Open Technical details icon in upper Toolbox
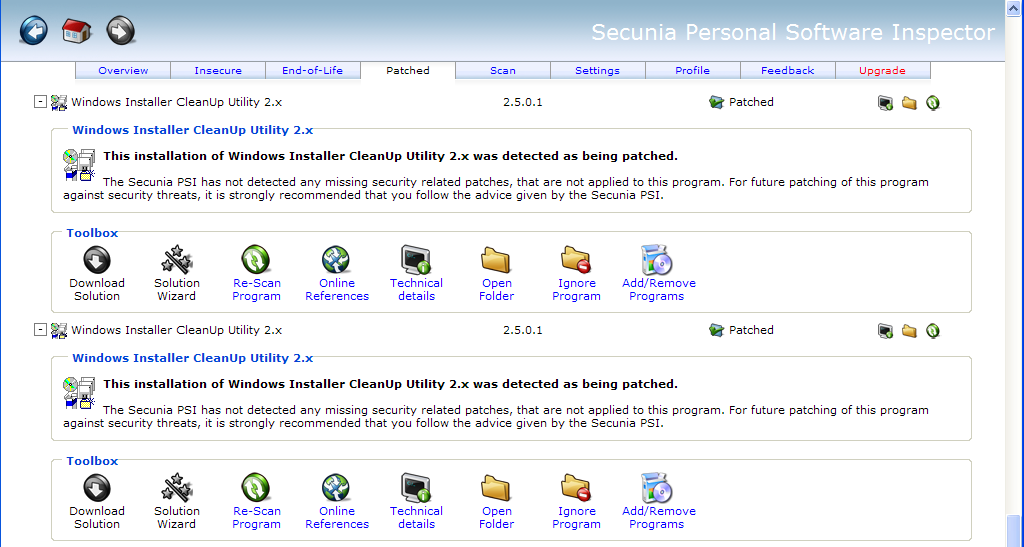The height and width of the screenshot is (547, 1024). pos(416,260)
